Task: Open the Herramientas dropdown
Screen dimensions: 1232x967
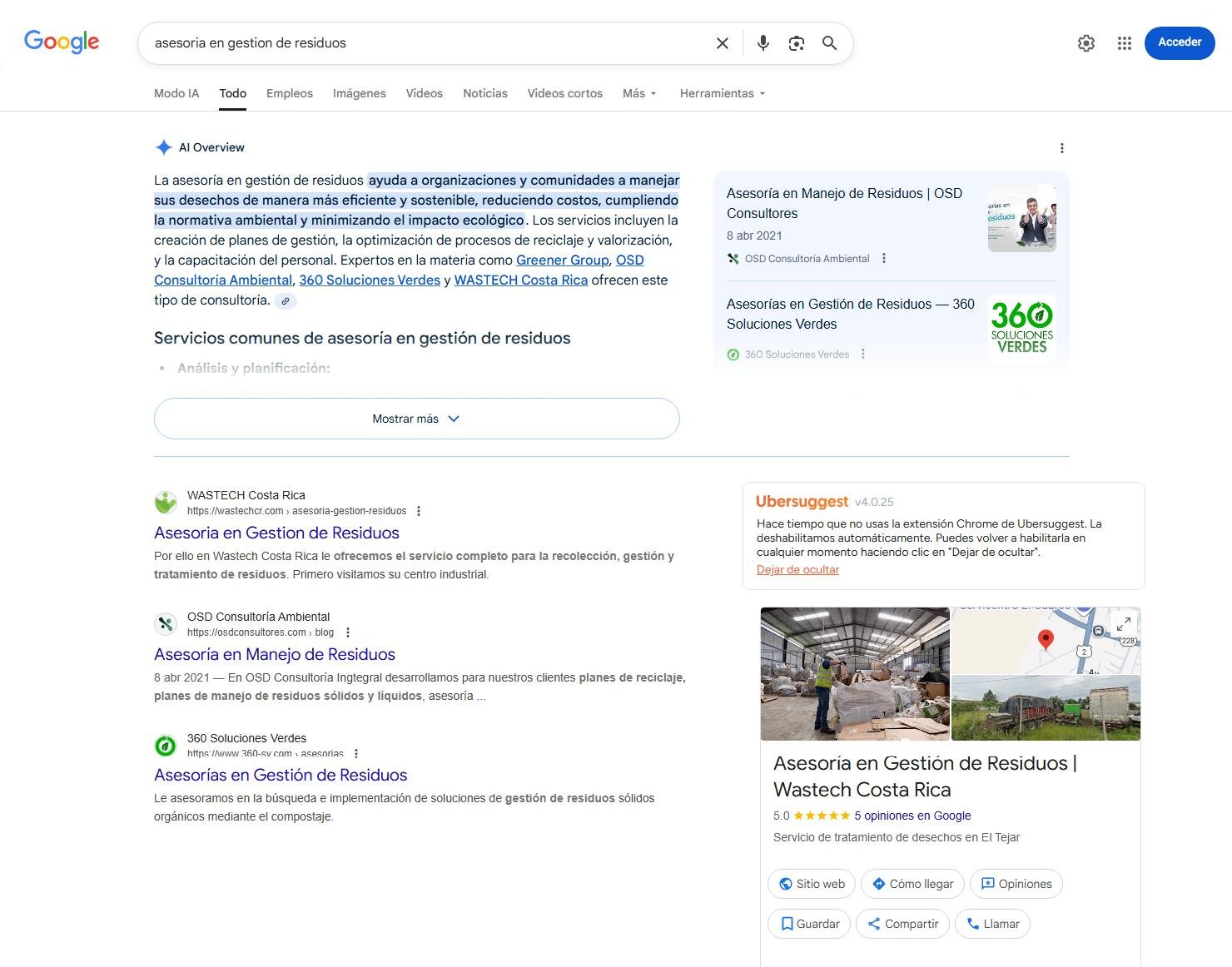Action: [x=722, y=93]
